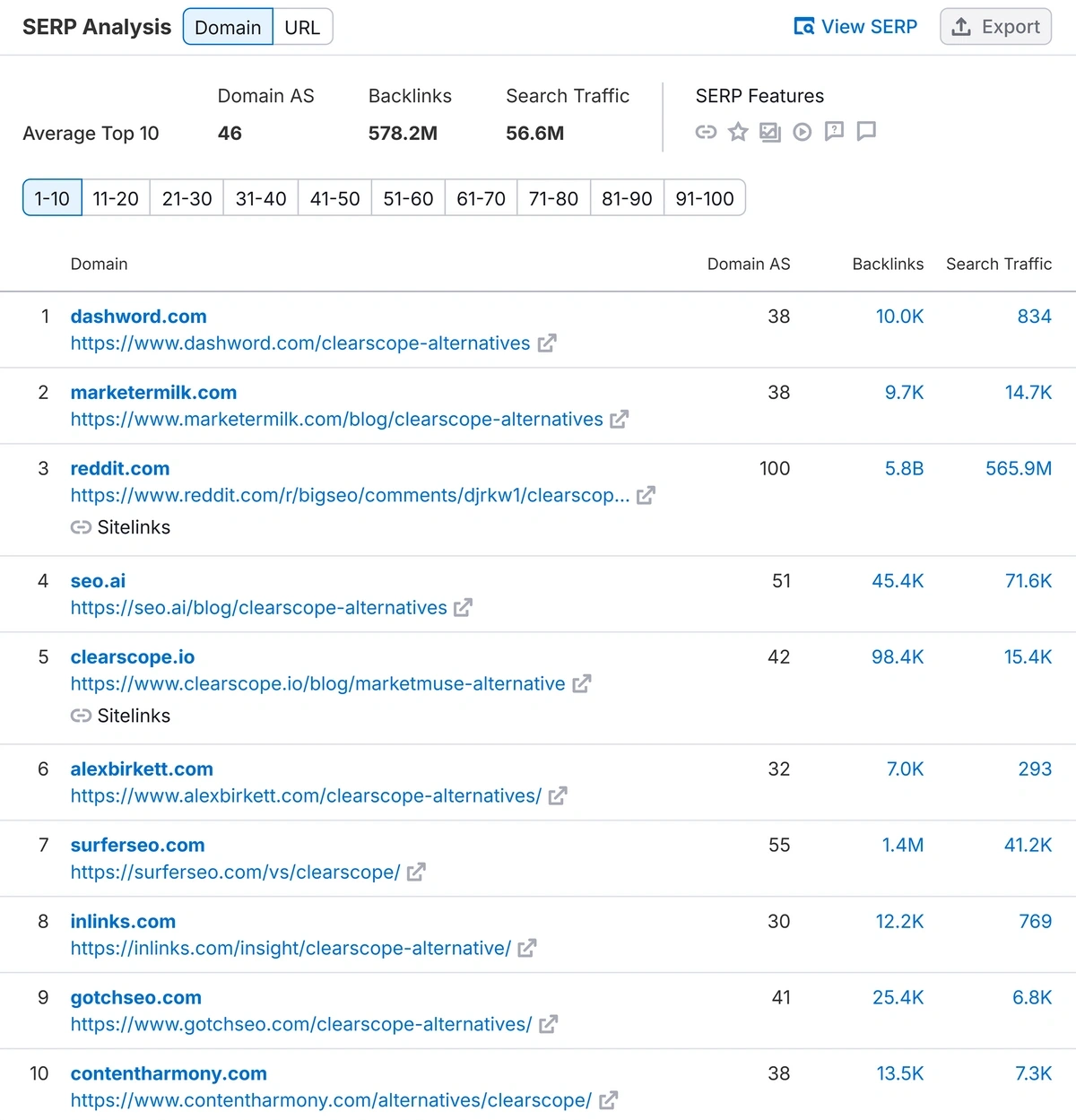This screenshot has height=1120, width=1076.
Task: Click the Search Traffic table column header
Action: [999, 265]
